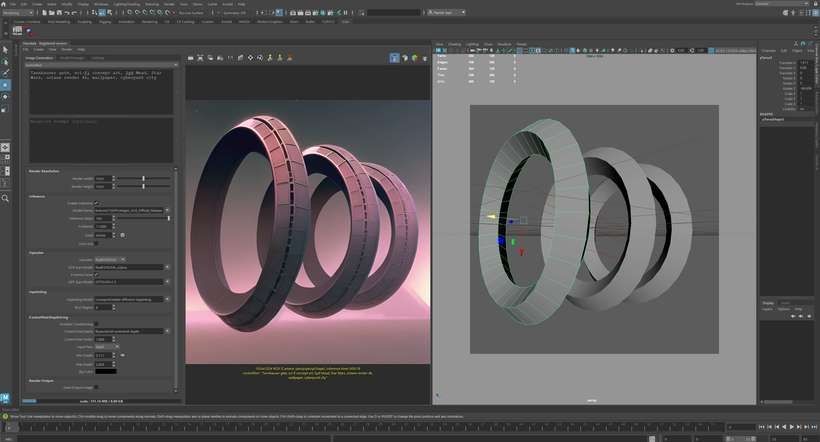Click the Lasso select tool
Screen dimensions: 820x442
[5, 61]
